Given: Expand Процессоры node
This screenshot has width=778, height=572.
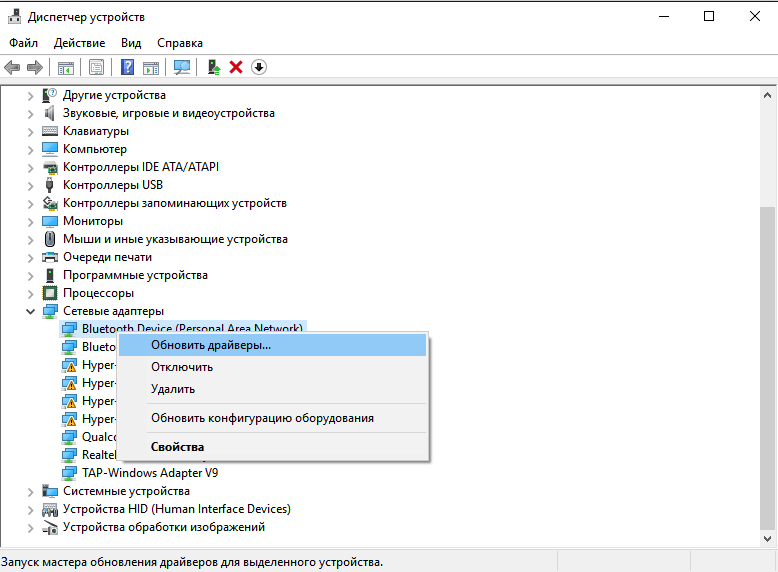Looking at the screenshot, I should (31, 294).
